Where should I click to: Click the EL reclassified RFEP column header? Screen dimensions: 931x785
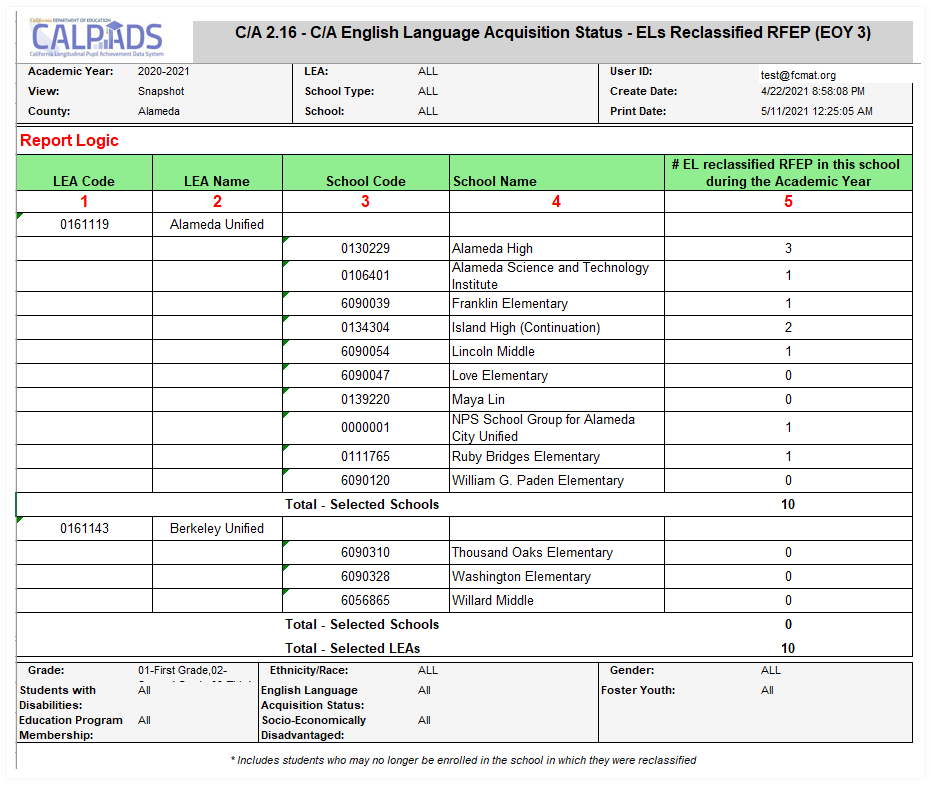pyautogui.click(x=788, y=172)
